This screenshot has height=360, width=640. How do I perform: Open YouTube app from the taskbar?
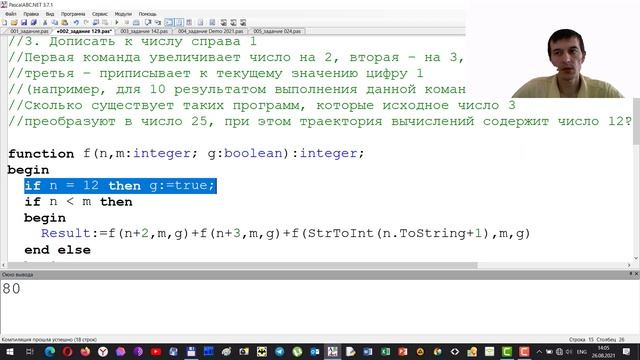point(156,351)
